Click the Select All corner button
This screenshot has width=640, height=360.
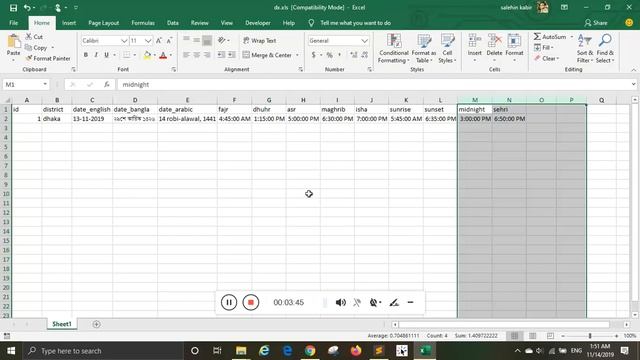[7, 100]
